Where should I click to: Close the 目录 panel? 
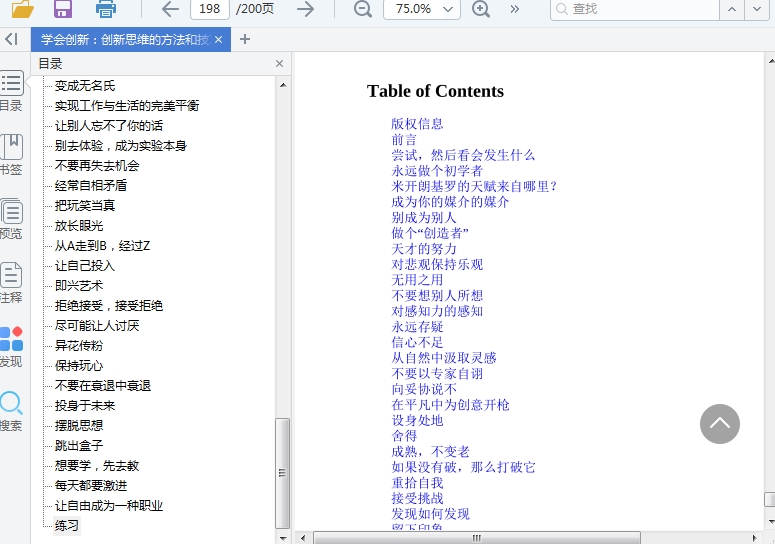[279, 64]
